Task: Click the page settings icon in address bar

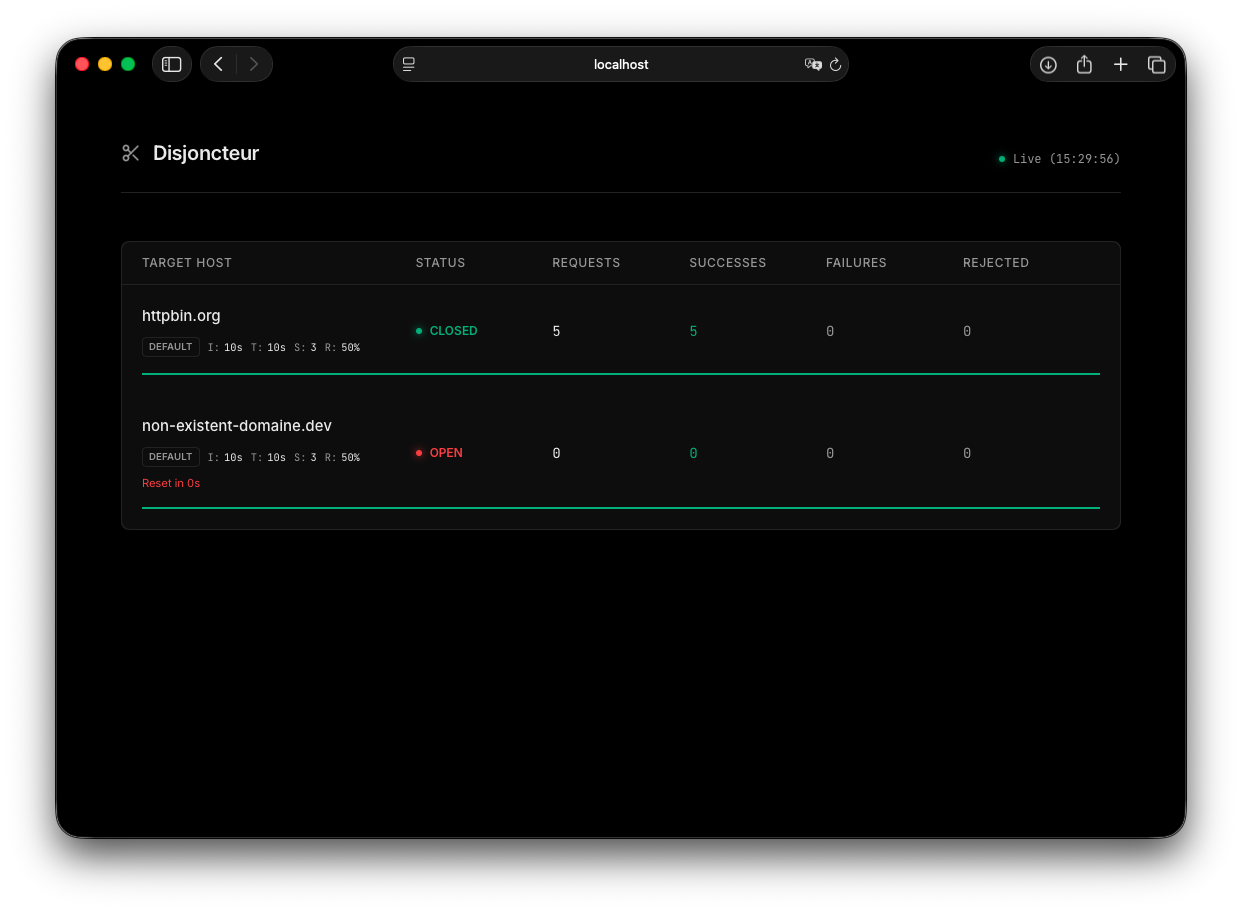Action: 409,64
